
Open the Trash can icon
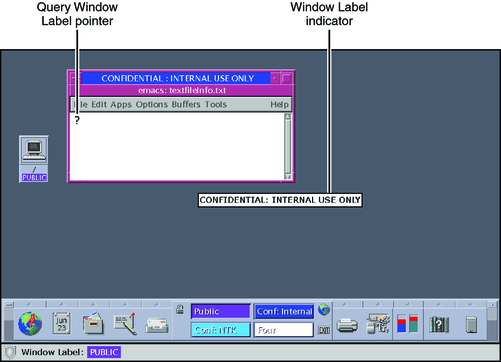(x=471, y=324)
